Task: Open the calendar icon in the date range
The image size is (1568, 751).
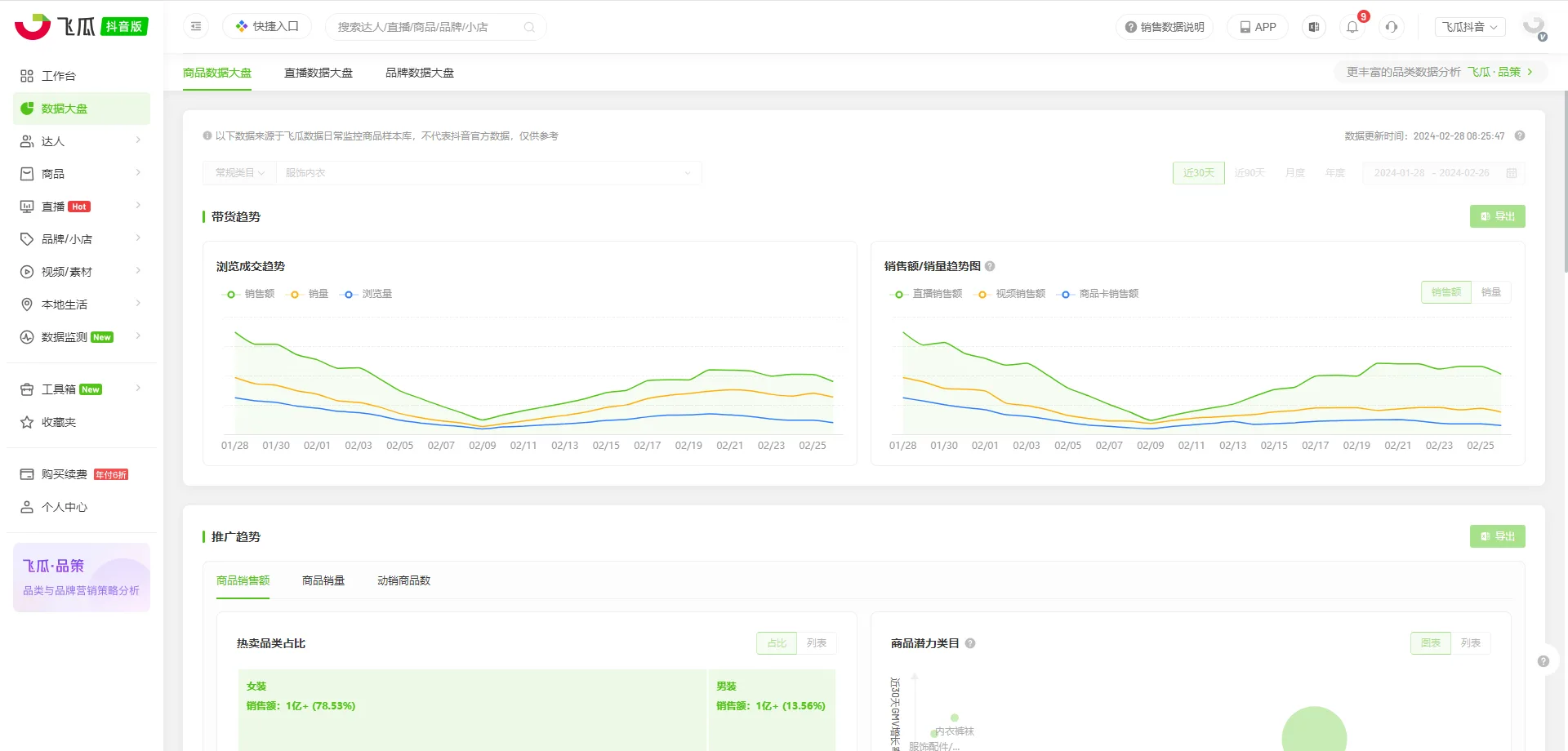Action: pyautogui.click(x=1512, y=173)
